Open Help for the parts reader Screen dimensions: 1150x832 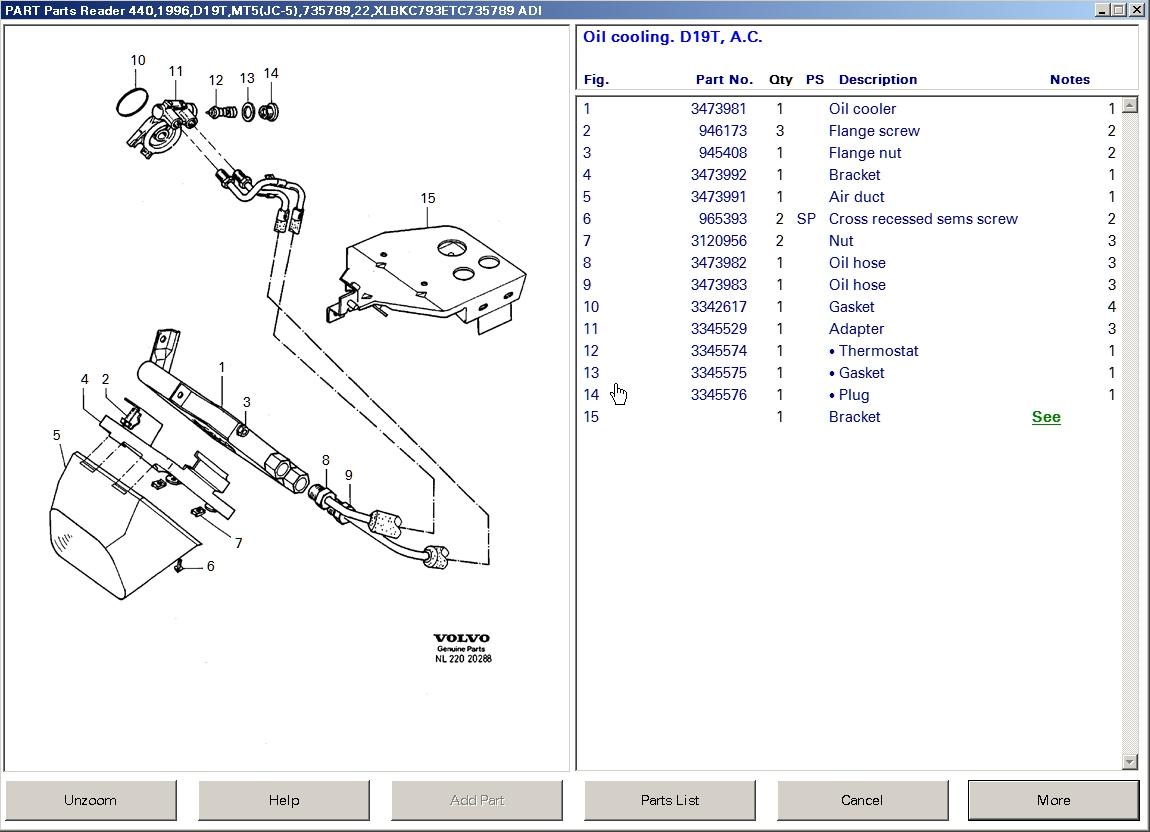(284, 800)
